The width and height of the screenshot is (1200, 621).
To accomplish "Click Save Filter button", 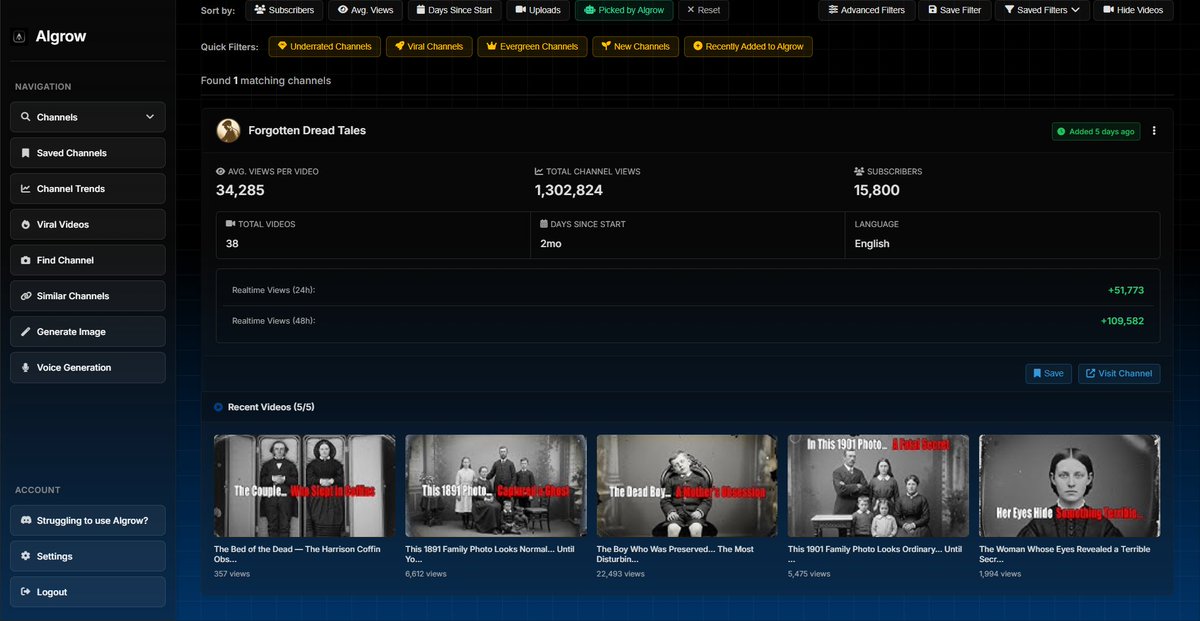I will click(x=954, y=10).
